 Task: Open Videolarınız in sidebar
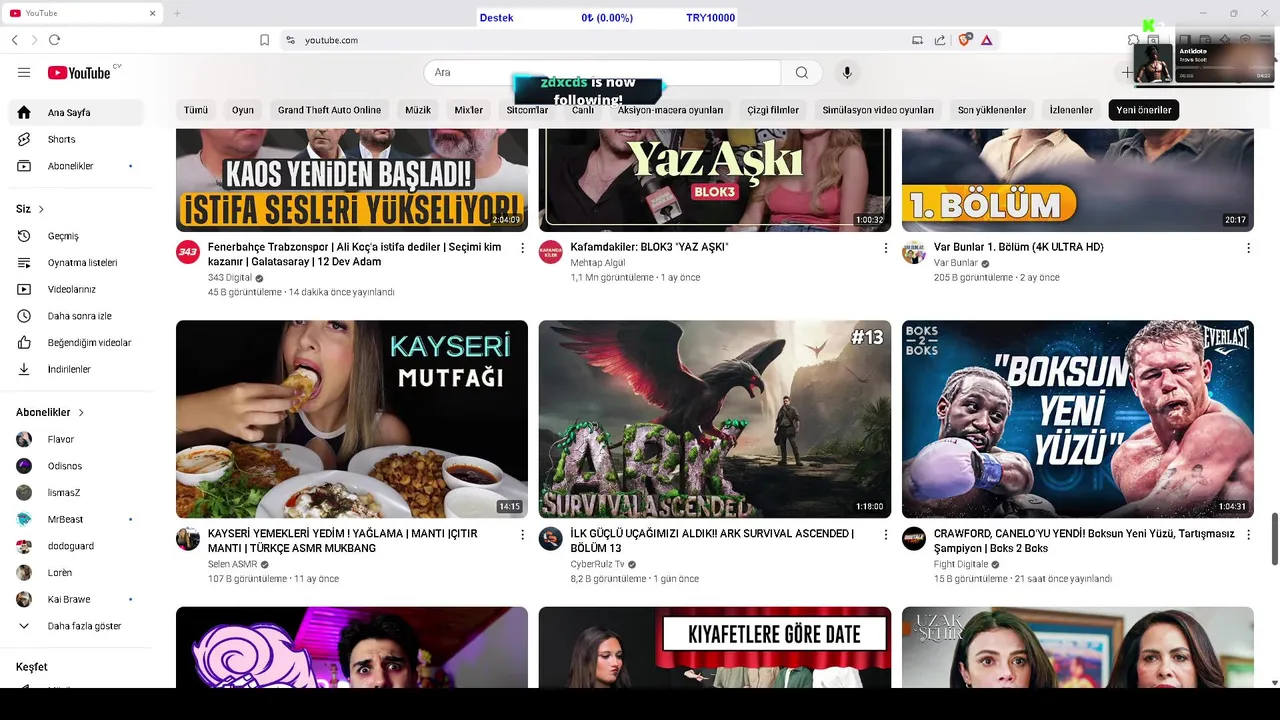tap(76, 289)
